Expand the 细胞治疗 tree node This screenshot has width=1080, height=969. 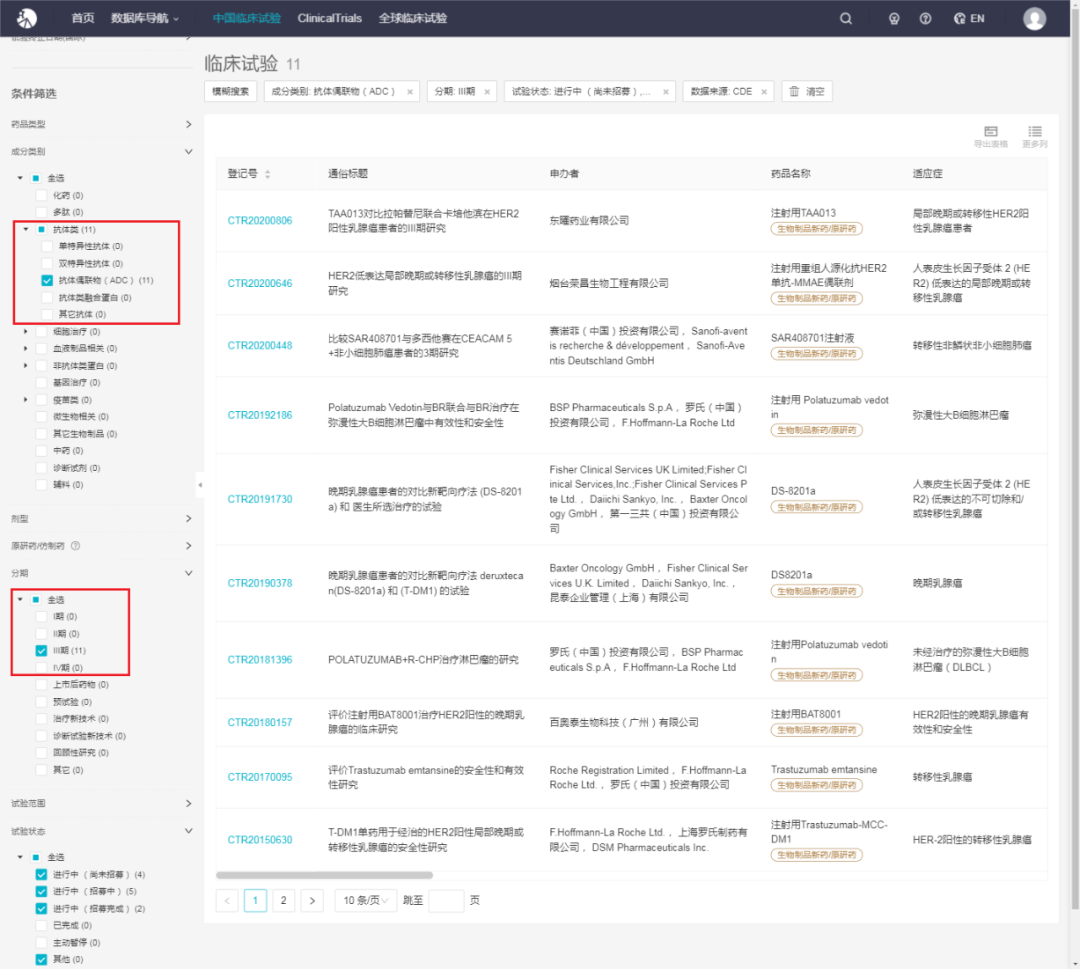[25, 331]
